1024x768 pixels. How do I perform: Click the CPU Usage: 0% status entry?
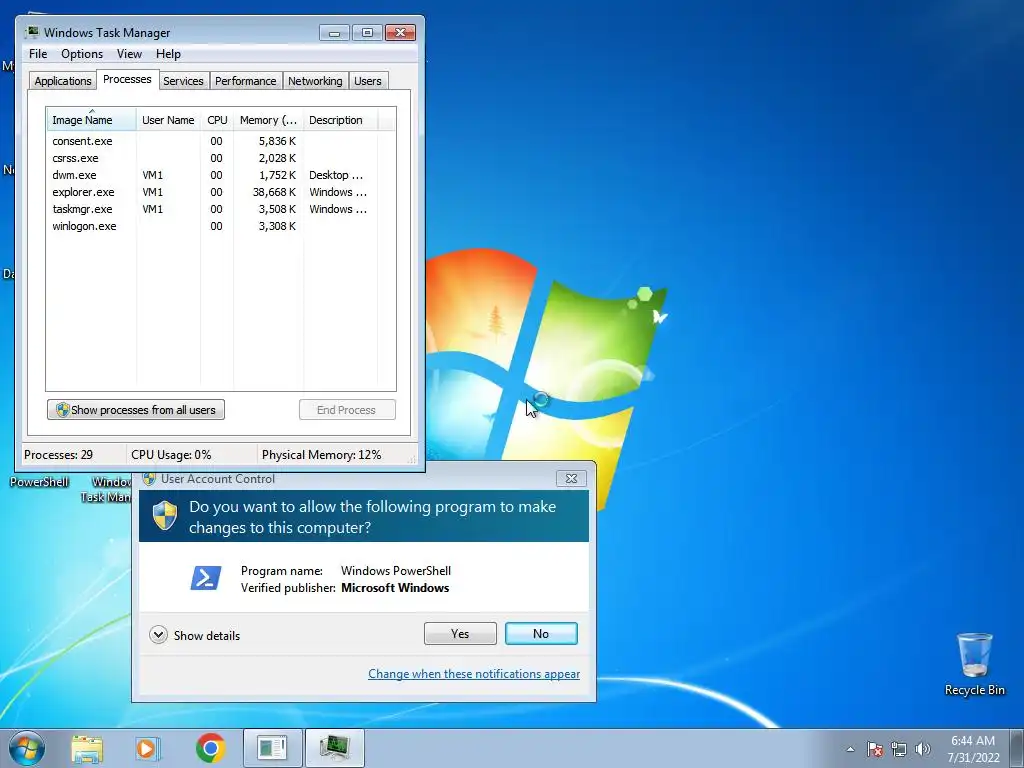[x=171, y=455]
